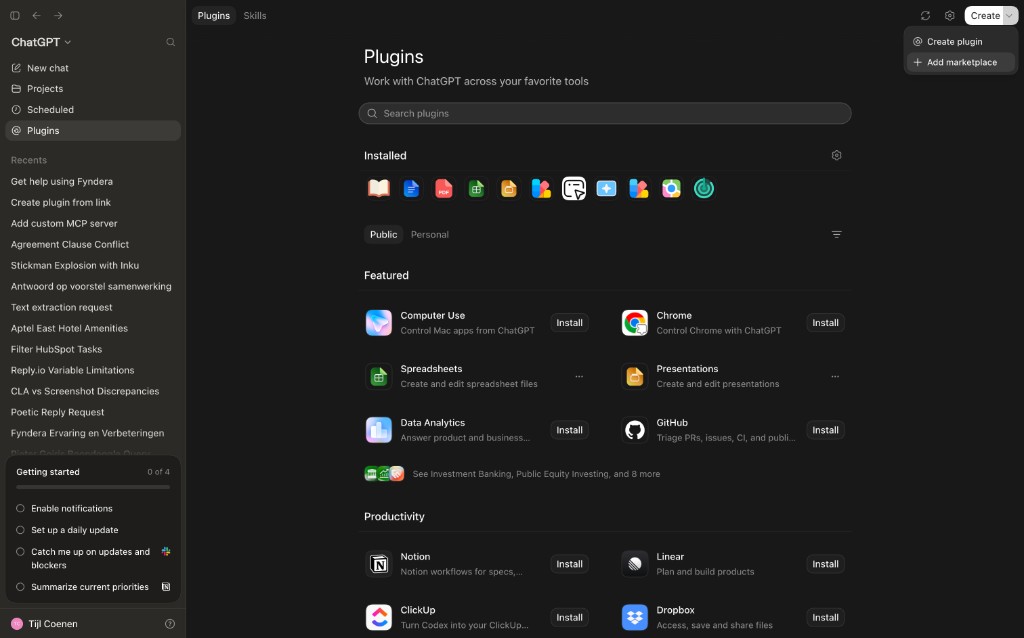
Task: Open the installed blue sparkle plugin icon
Action: [x=606, y=189]
